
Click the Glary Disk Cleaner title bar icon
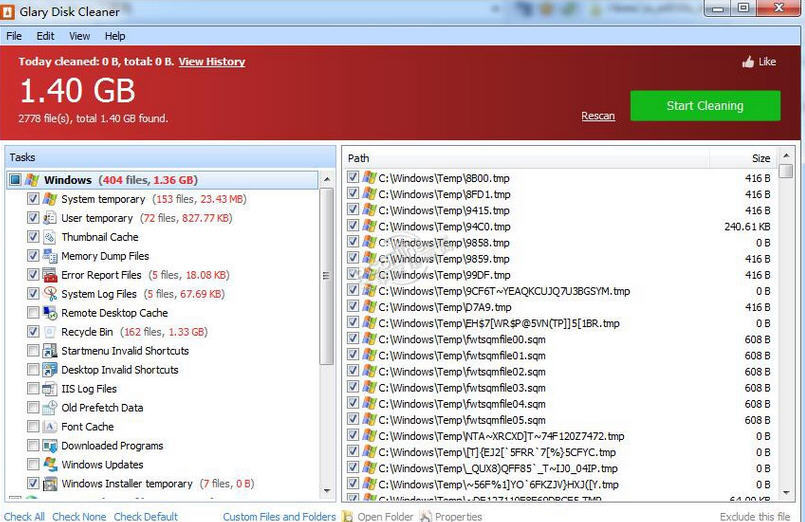click(x=7, y=11)
